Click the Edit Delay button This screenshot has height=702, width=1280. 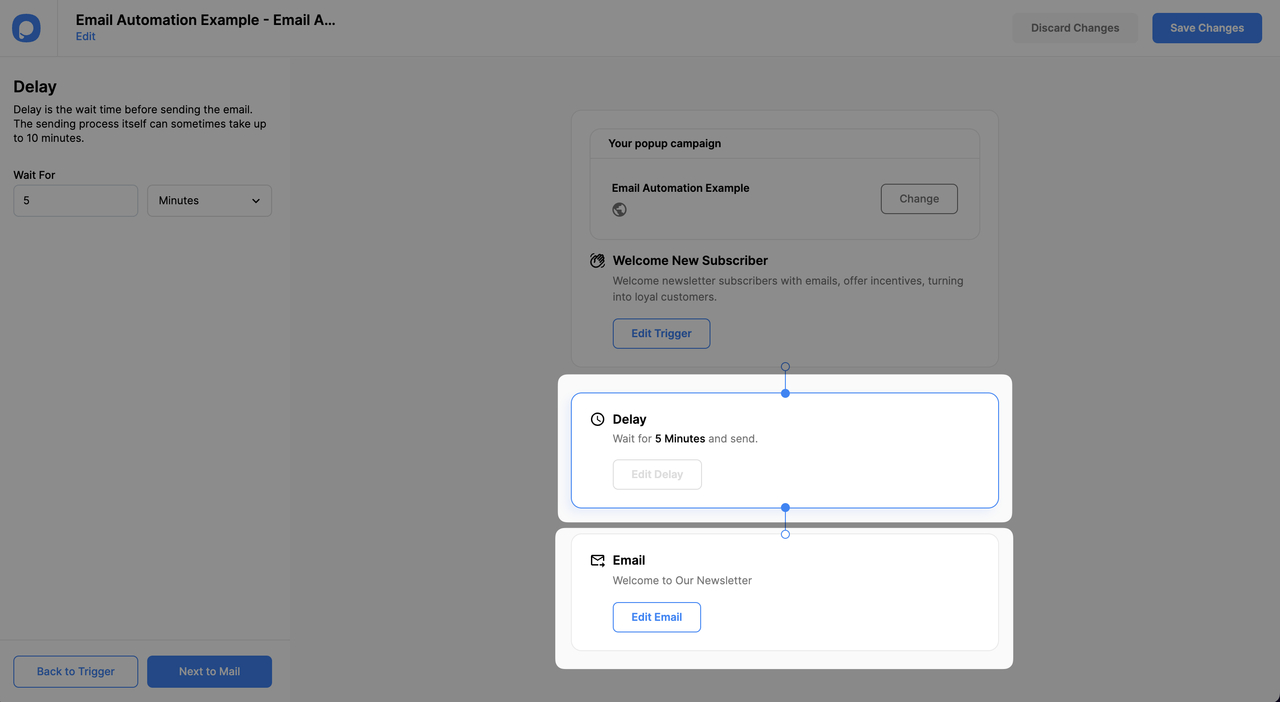[657, 474]
